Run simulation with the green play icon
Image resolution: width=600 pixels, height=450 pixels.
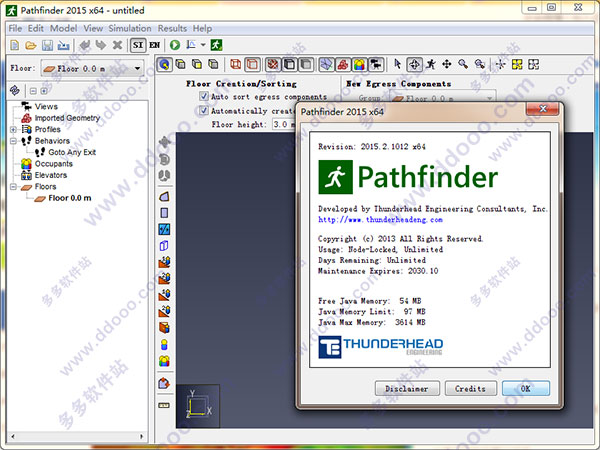175,45
